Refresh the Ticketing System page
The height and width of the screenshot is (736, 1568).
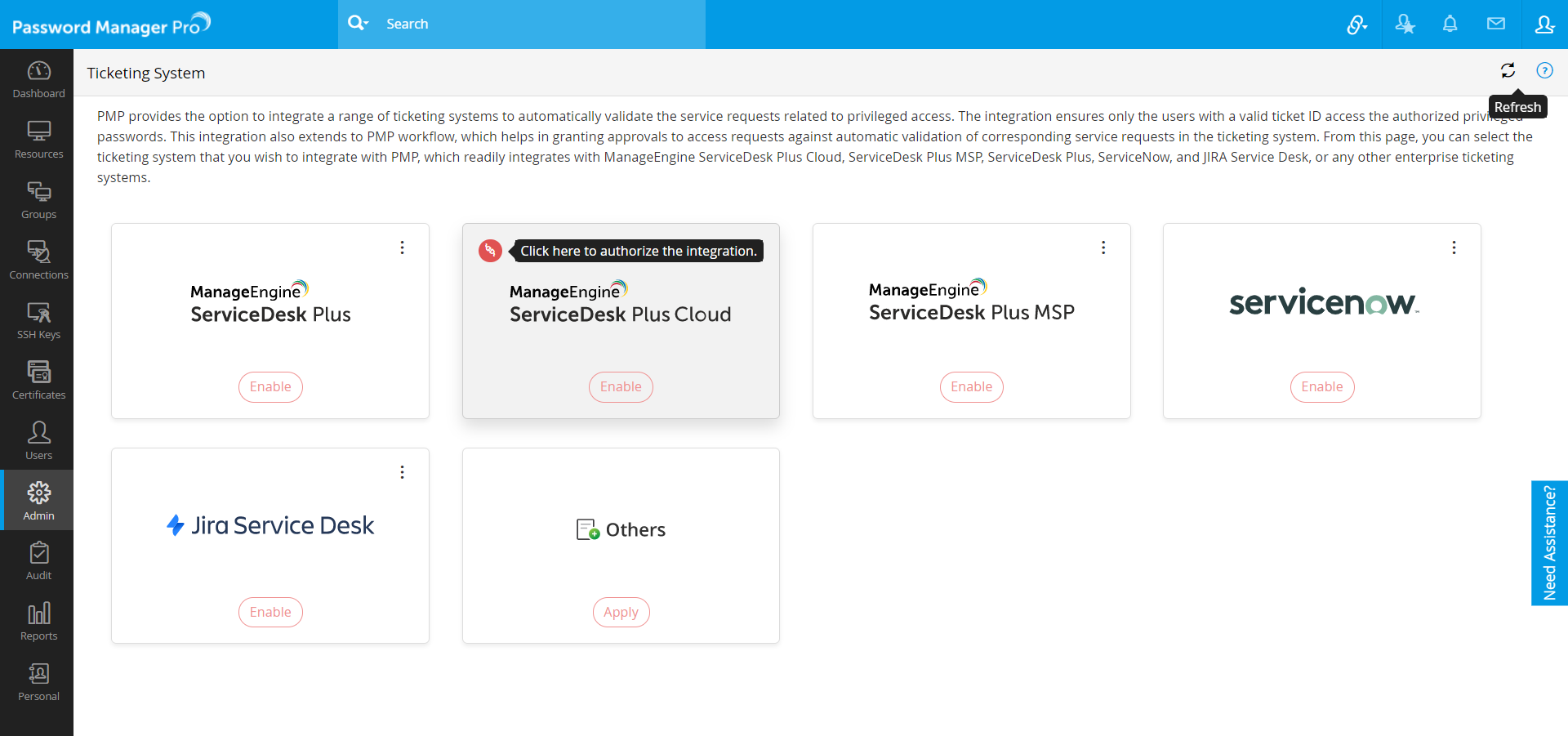1508,70
